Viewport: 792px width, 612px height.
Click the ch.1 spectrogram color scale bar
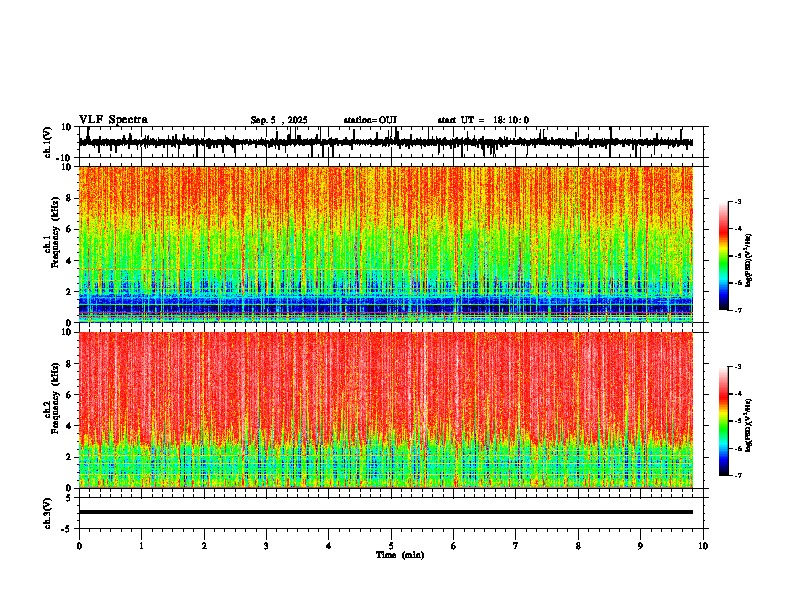click(x=724, y=256)
